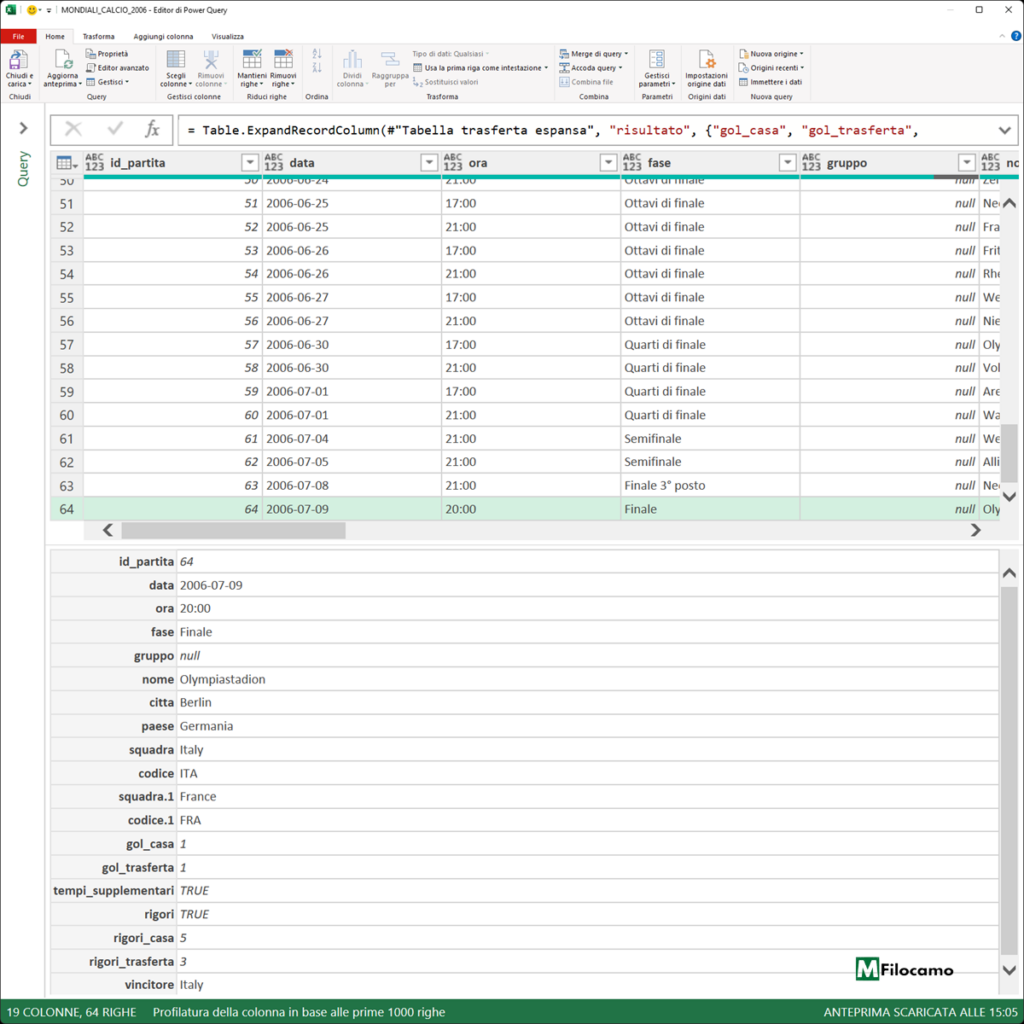The width and height of the screenshot is (1024, 1024).
Task: Click Usa la prima riga come intestazione
Action: (x=481, y=68)
